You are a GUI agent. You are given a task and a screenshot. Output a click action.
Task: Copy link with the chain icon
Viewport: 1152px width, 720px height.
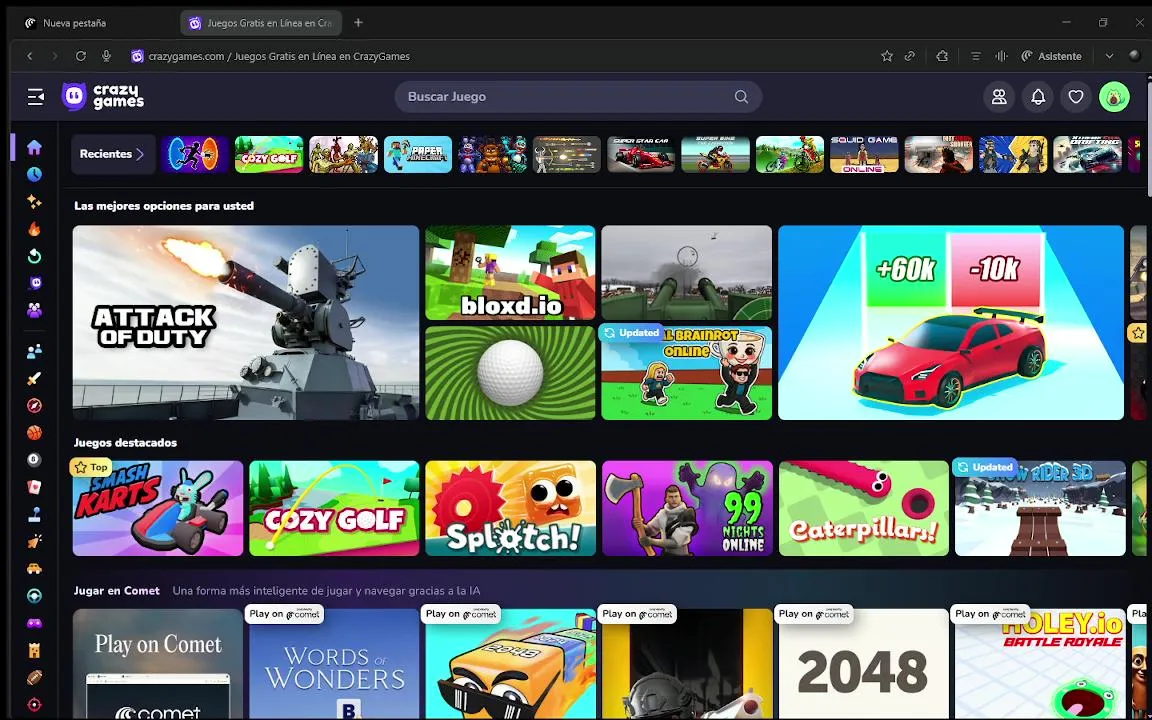910,56
